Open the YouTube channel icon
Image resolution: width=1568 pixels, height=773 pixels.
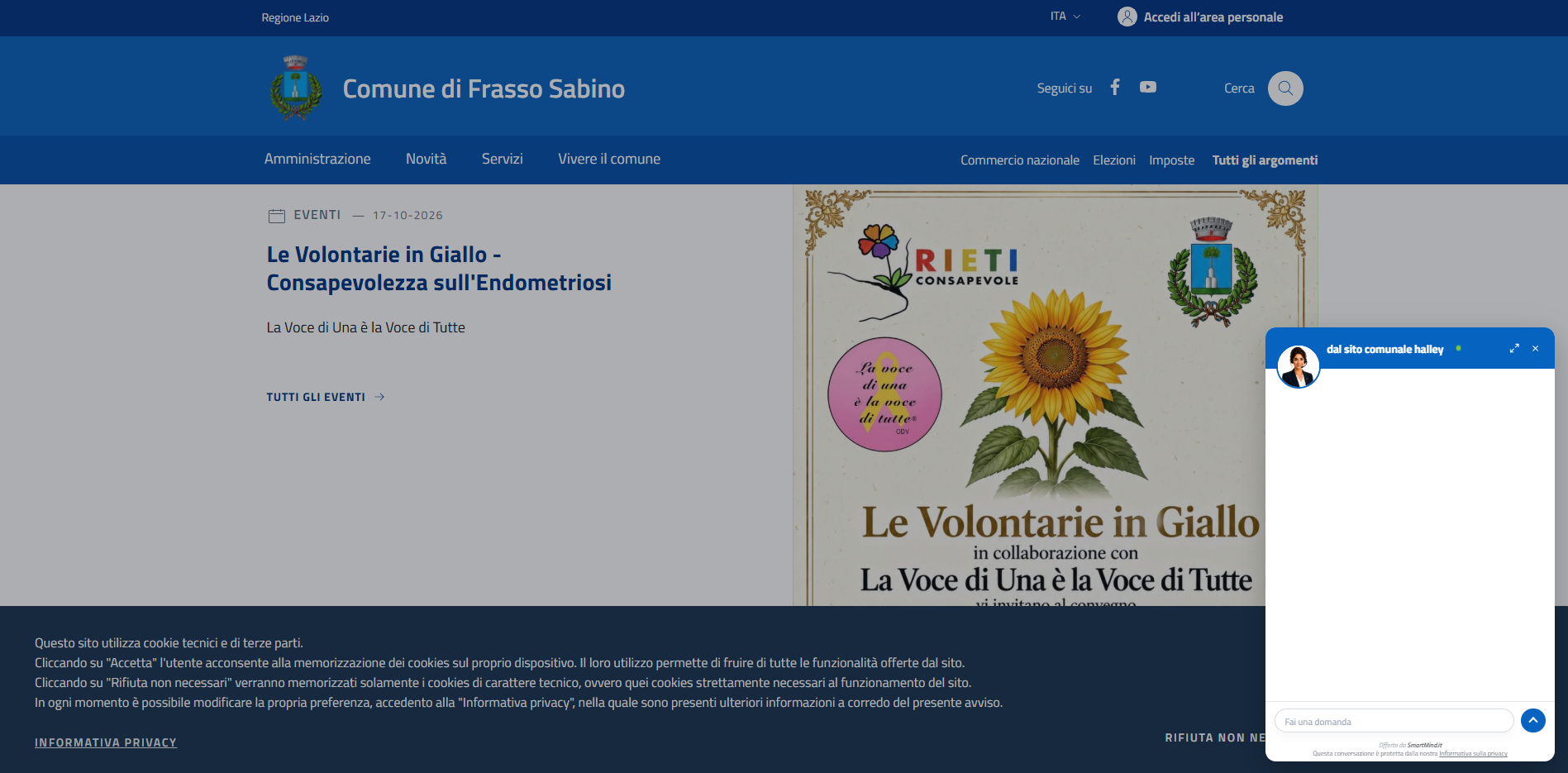tap(1148, 87)
